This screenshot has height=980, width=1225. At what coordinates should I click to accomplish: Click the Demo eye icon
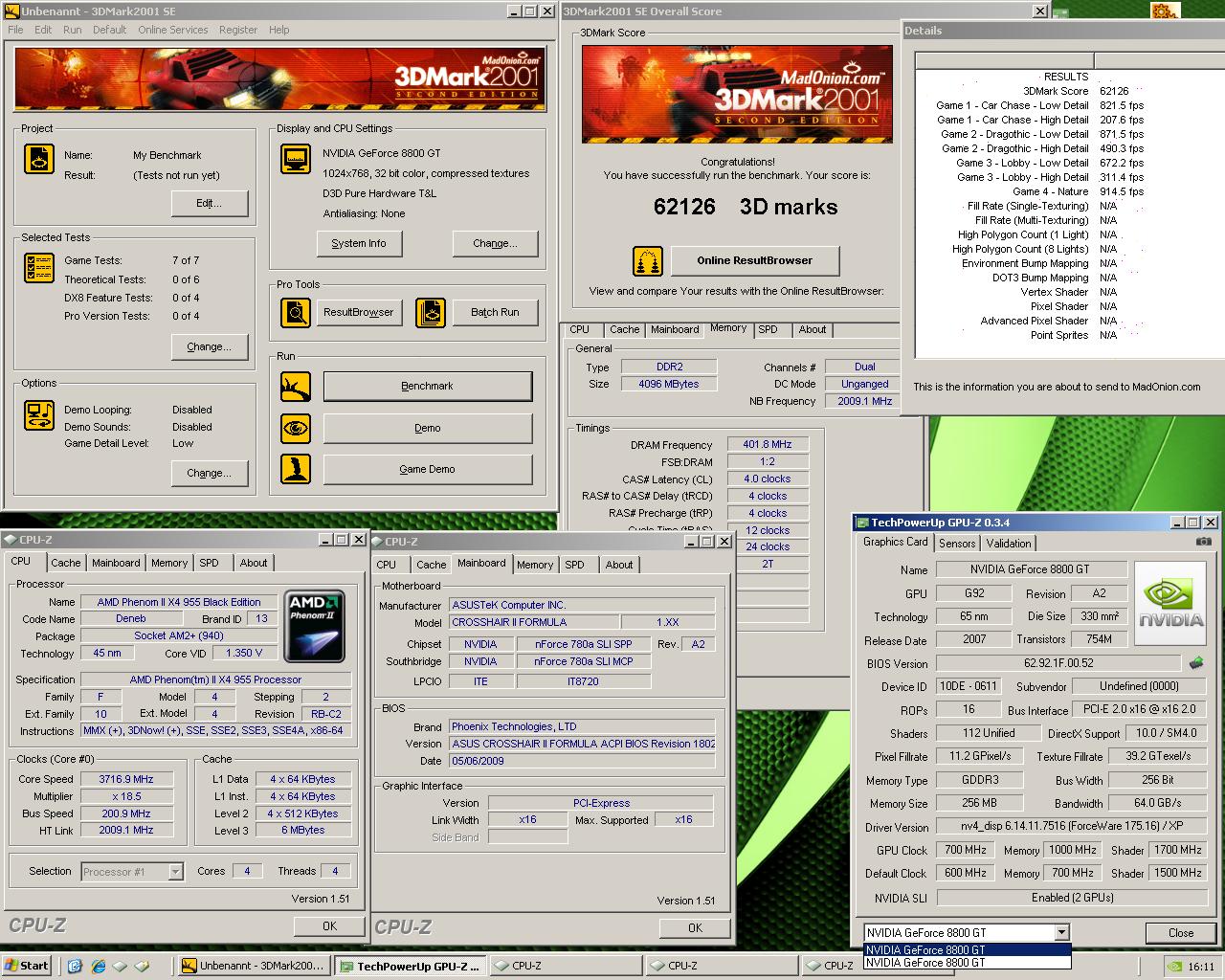[295, 428]
